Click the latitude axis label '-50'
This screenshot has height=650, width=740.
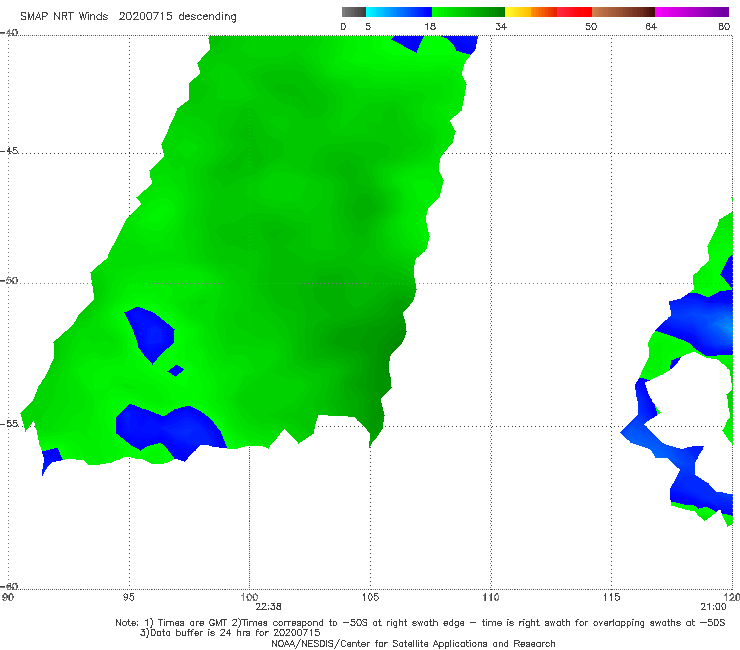pos(9,280)
